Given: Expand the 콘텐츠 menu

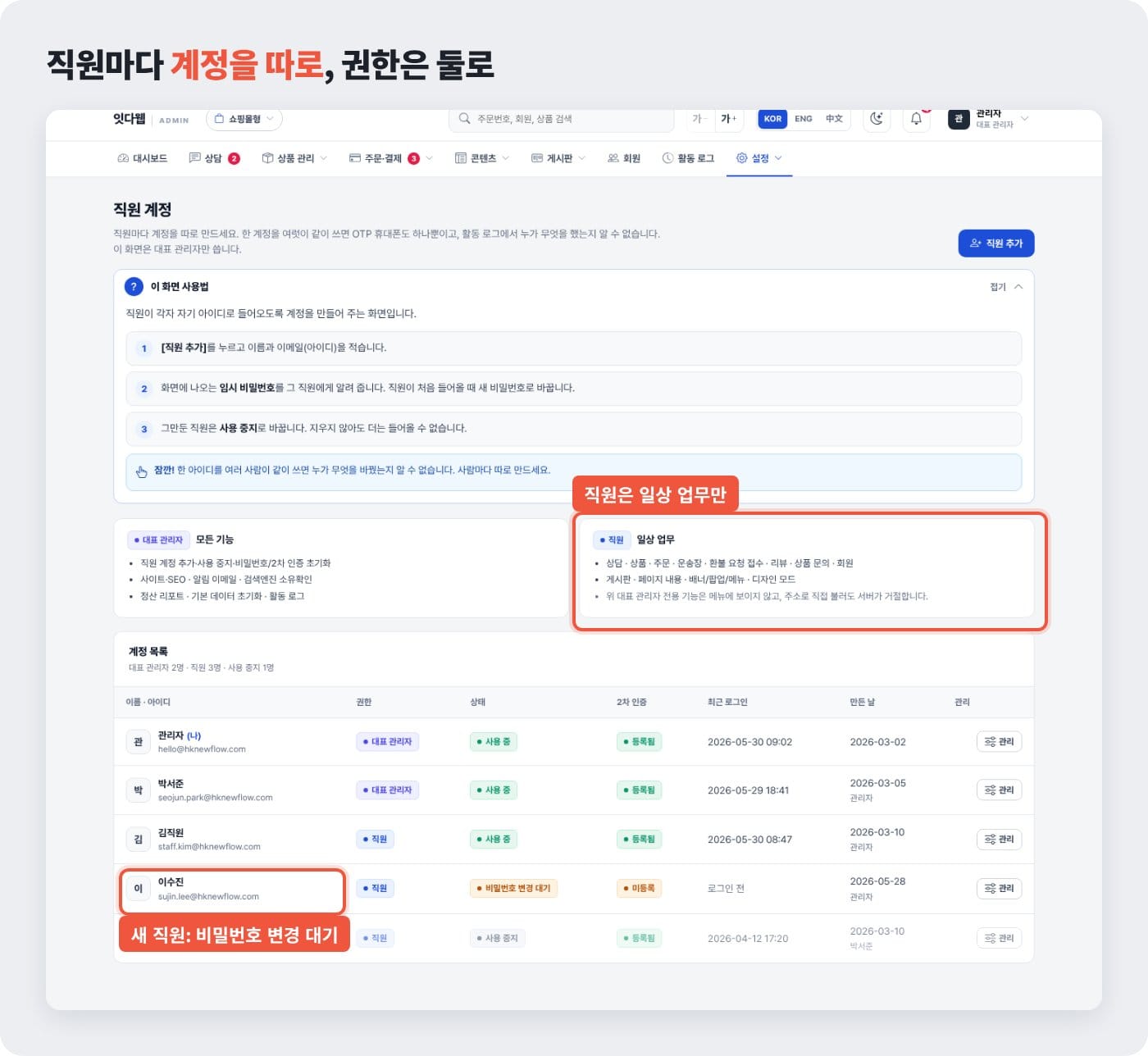Looking at the screenshot, I should click(x=482, y=158).
